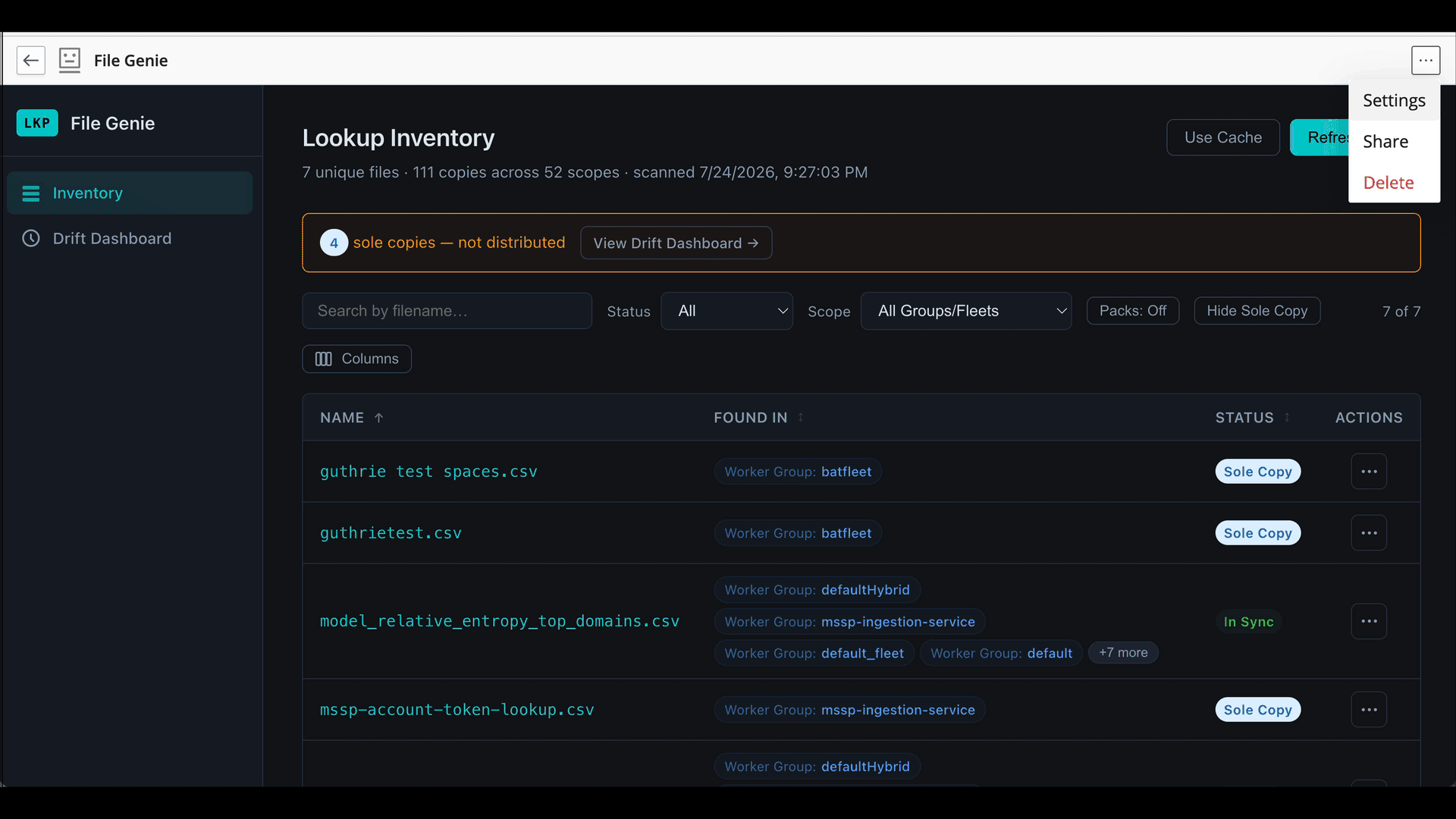
Task: Click batfleet chip in guthrie test spaces.csv row
Action: [x=798, y=472]
